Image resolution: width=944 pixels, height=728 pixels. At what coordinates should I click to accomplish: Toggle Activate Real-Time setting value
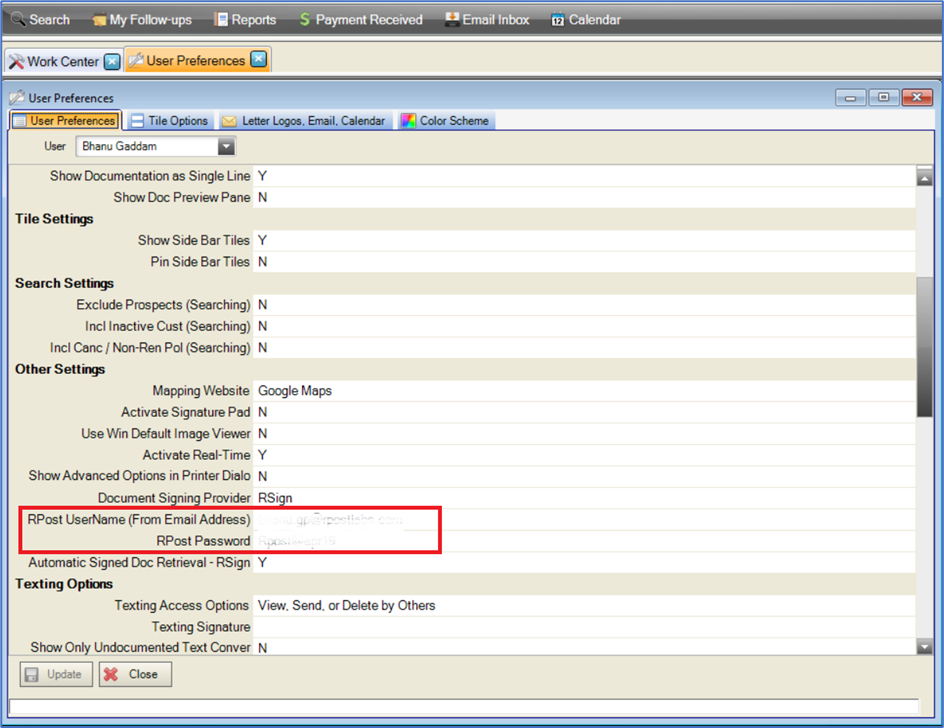(262, 455)
